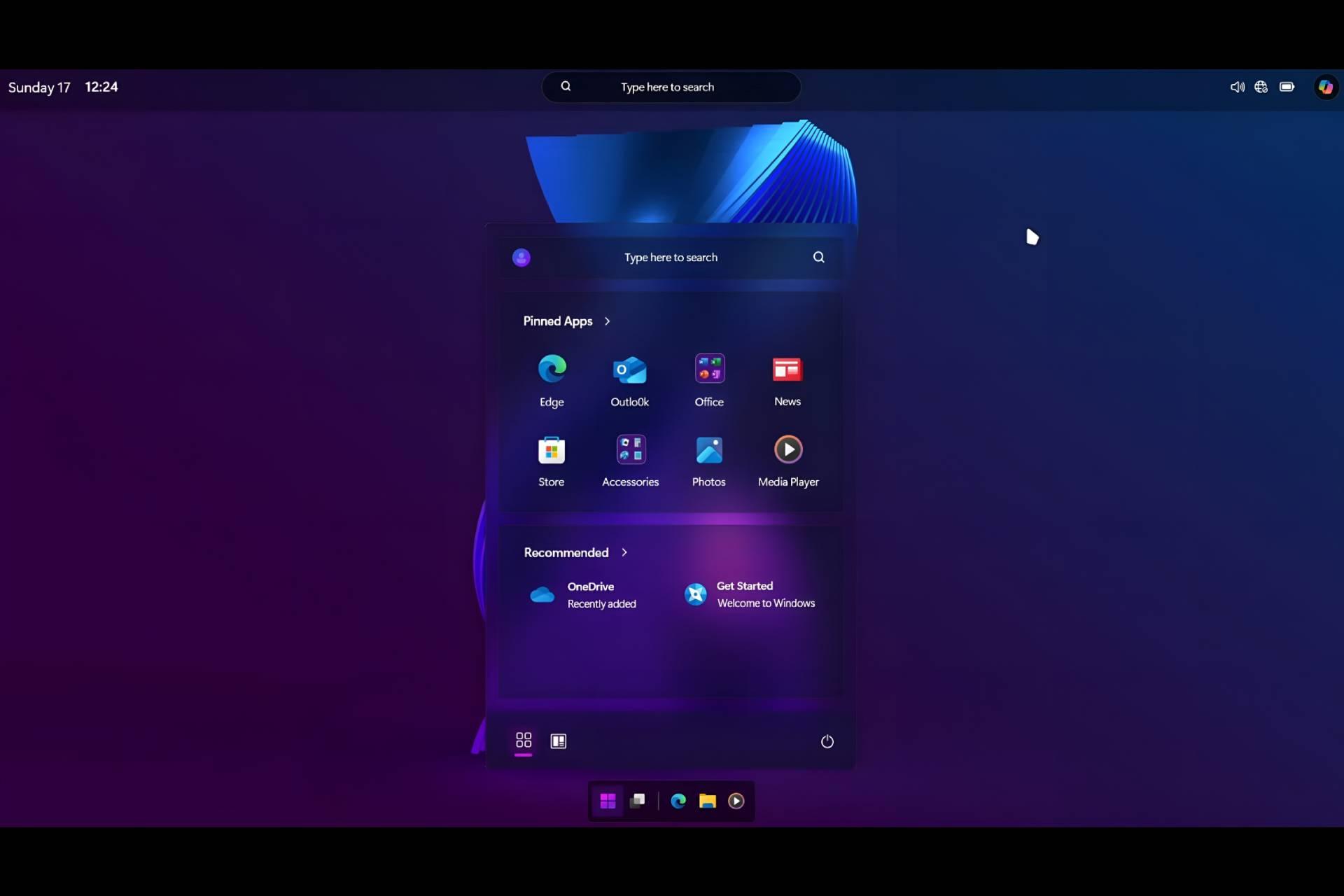Viewport: 1344px width, 896px height.
Task: Expand Recommended section
Action: [625, 552]
